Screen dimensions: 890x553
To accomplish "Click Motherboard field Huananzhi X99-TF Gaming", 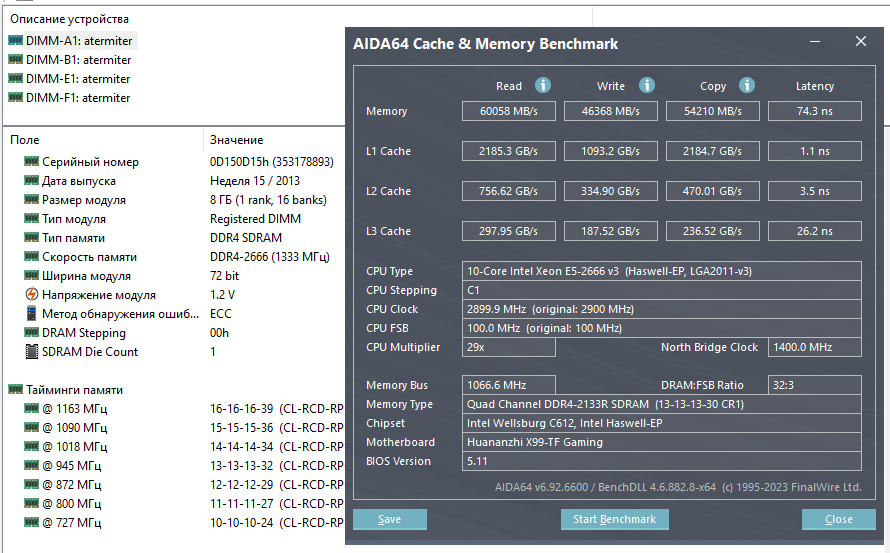I will coord(662,442).
